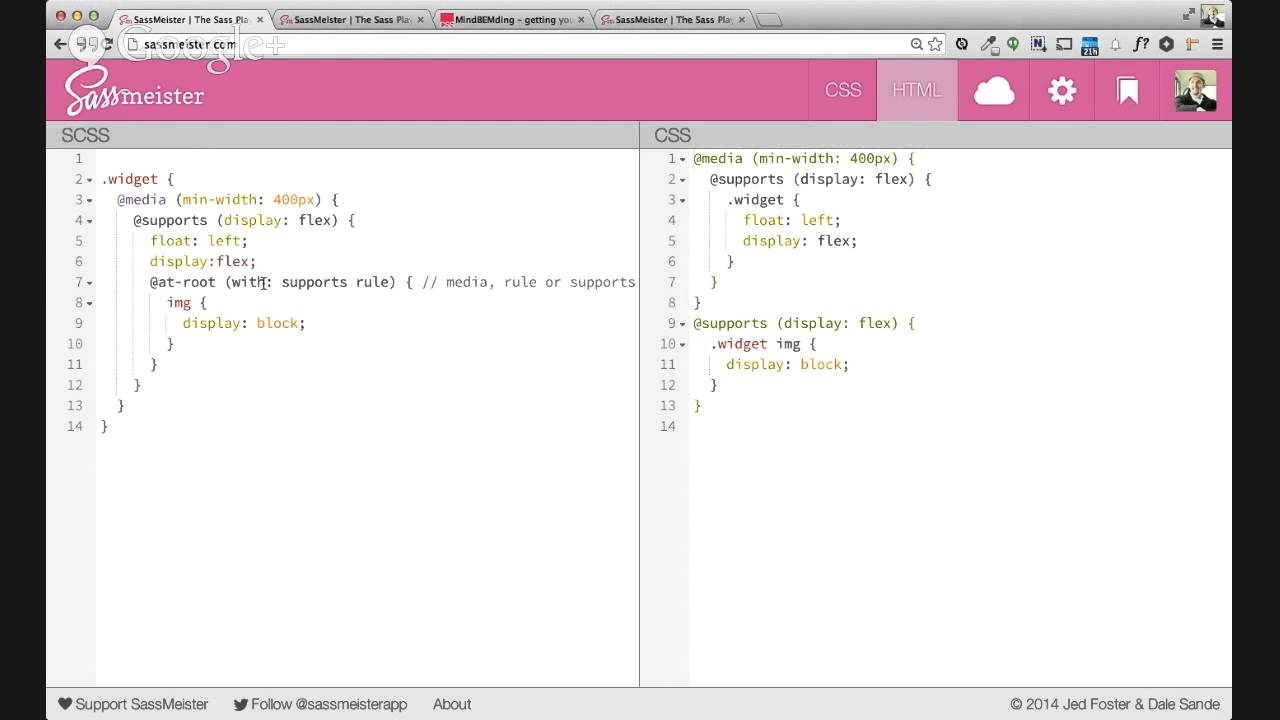Toggle the CSS panel button in the header
Viewport: 1280px width, 720px height.
tap(843, 90)
